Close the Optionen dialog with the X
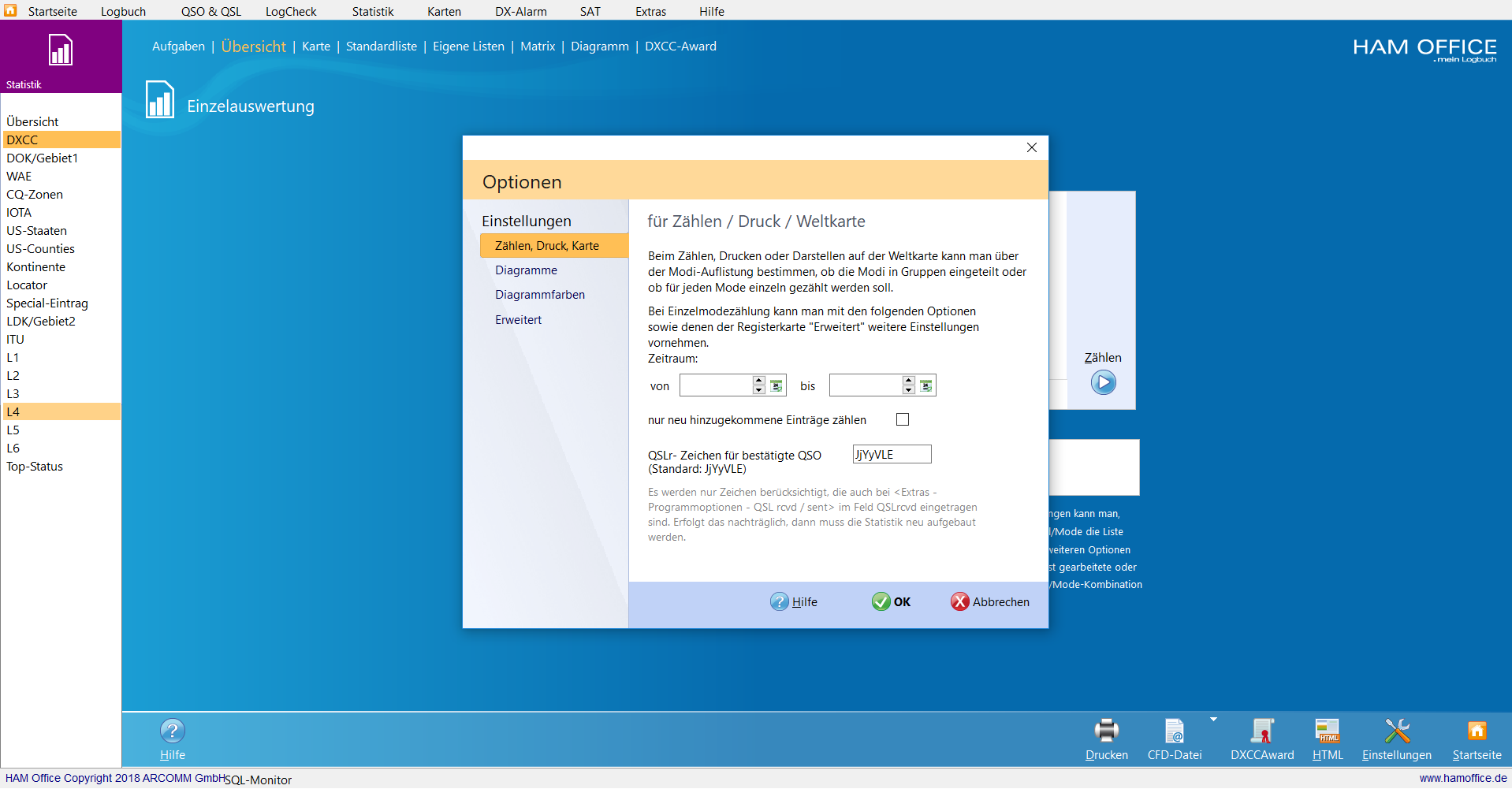The width and height of the screenshot is (1512, 789). (x=1031, y=147)
